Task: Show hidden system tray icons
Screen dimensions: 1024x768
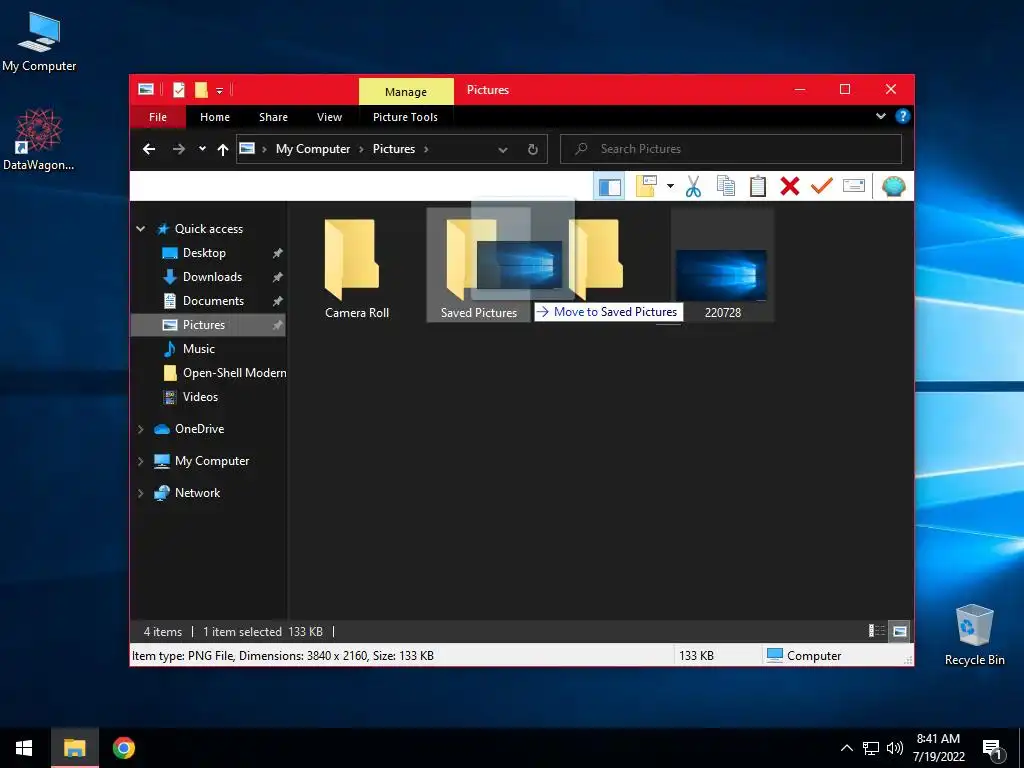Action: click(846, 748)
